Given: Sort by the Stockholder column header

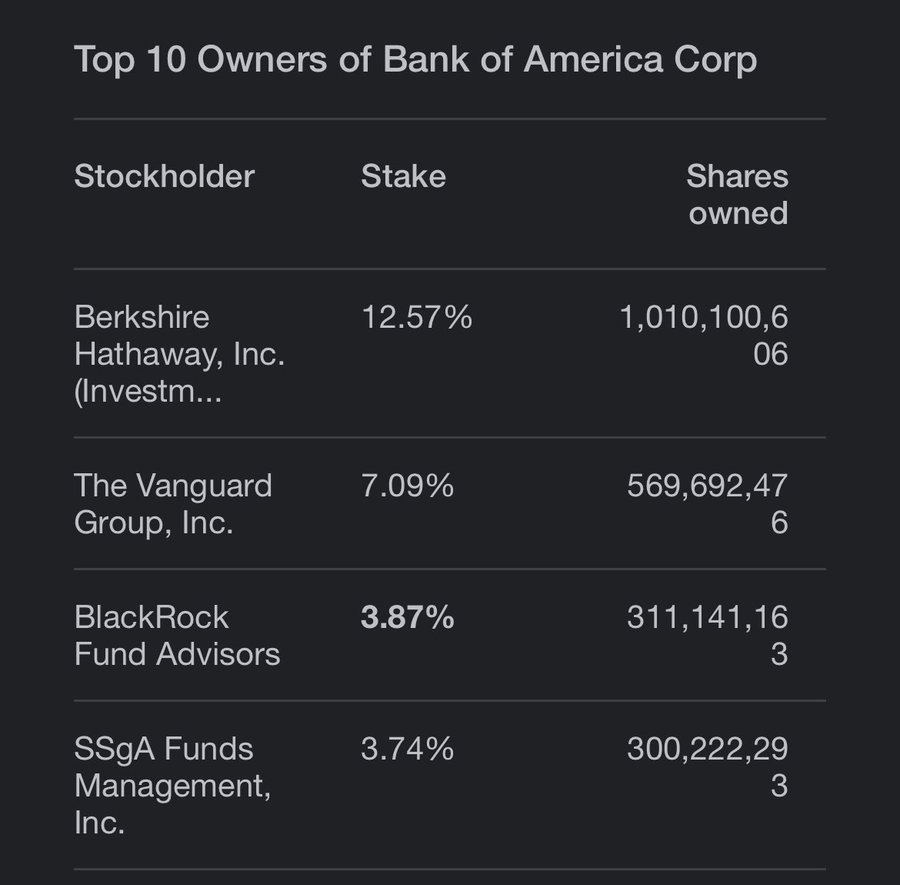Looking at the screenshot, I should click(164, 176).
